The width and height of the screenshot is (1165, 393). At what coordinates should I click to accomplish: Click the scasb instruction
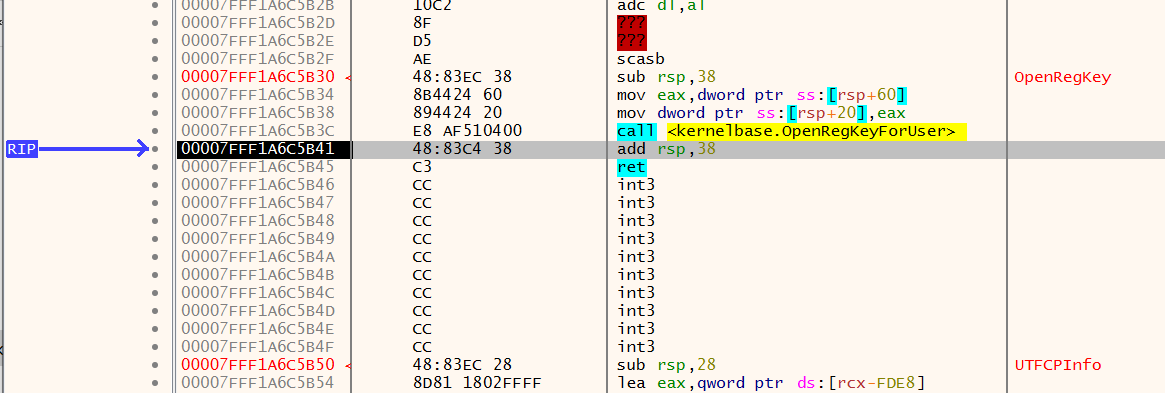[x=640, y=59]
